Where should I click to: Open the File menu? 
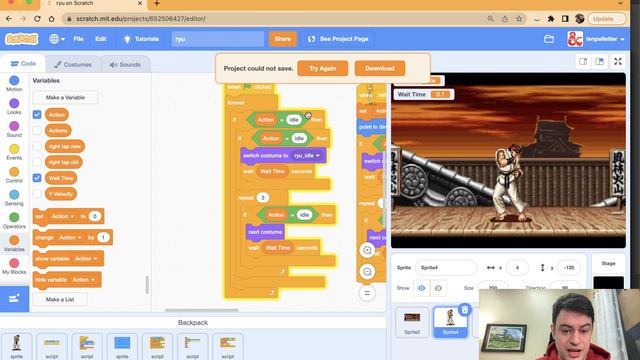(78, 39)
